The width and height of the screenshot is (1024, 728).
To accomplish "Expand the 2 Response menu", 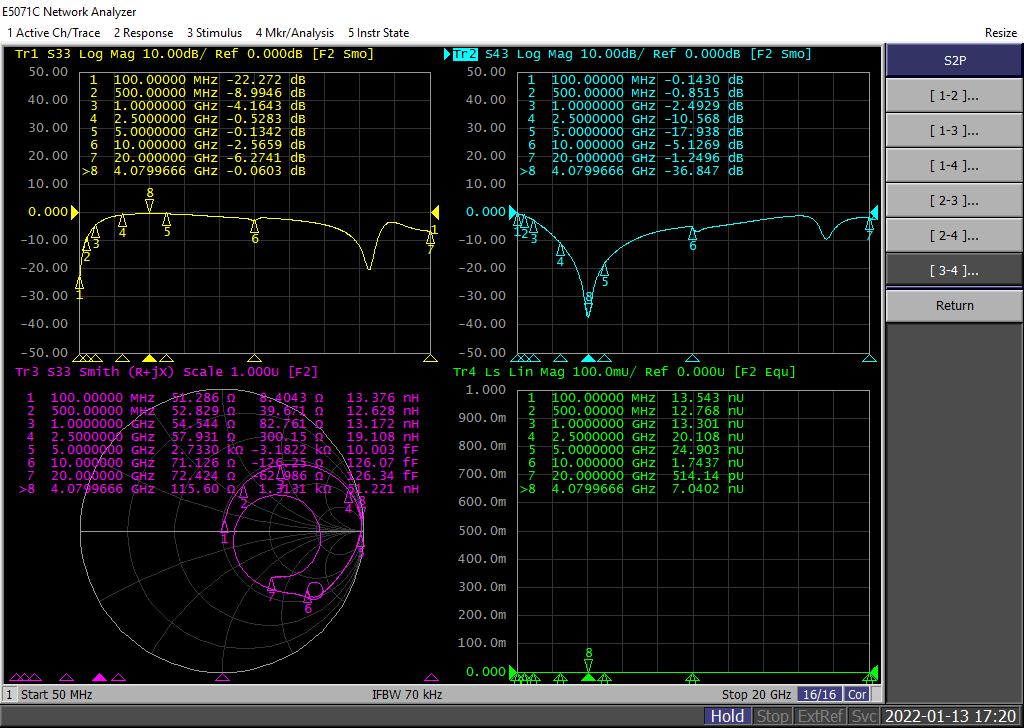I will (x=143, y=33).
